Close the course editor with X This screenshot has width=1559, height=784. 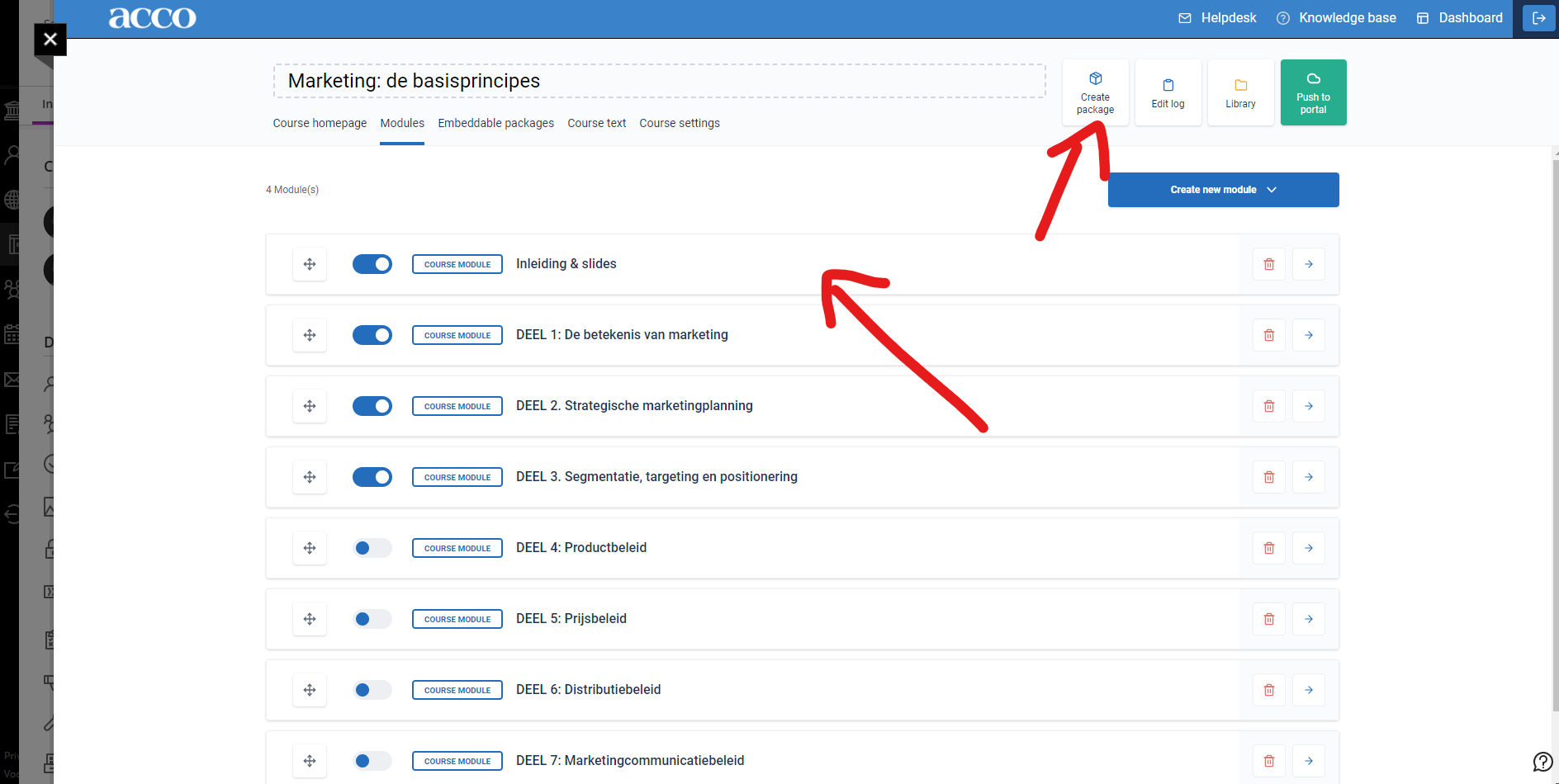click(50, 39)
